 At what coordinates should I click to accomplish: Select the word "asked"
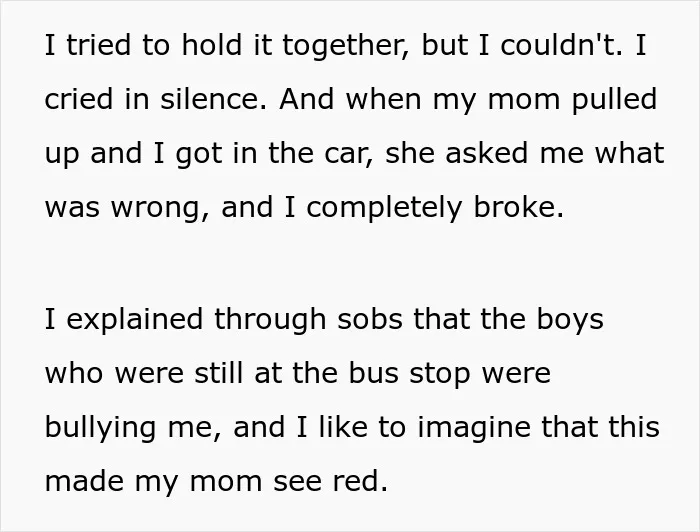486,153
